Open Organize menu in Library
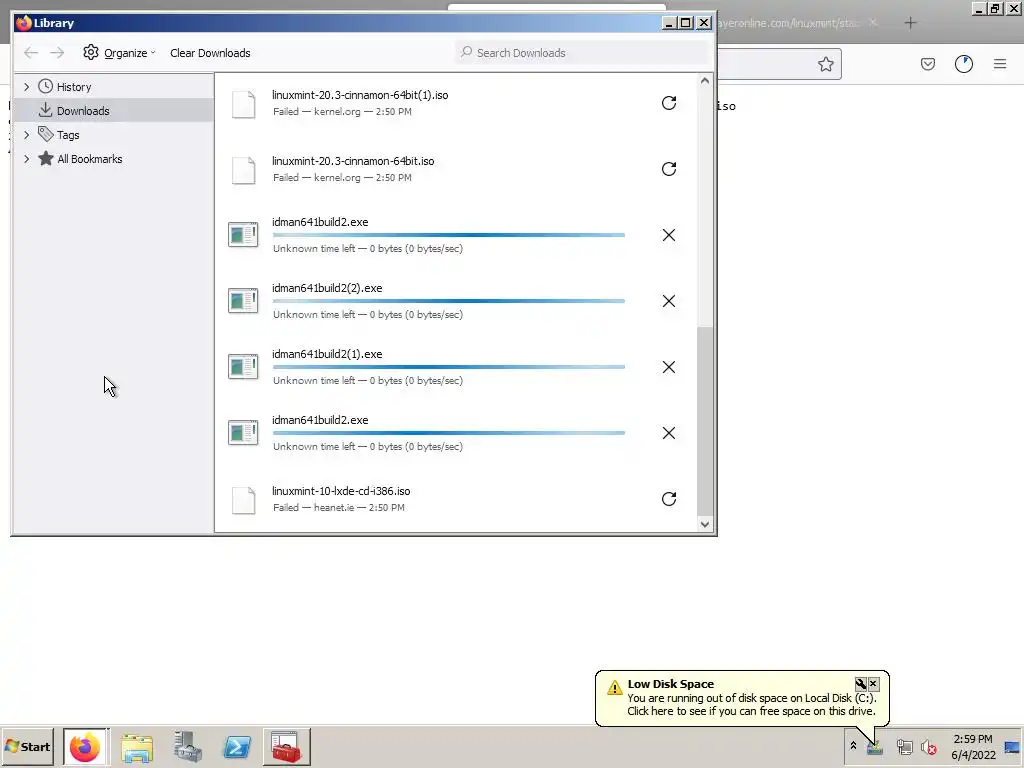Image resolution: width=1024 pixels, height=768 pixels. (120, 53)
